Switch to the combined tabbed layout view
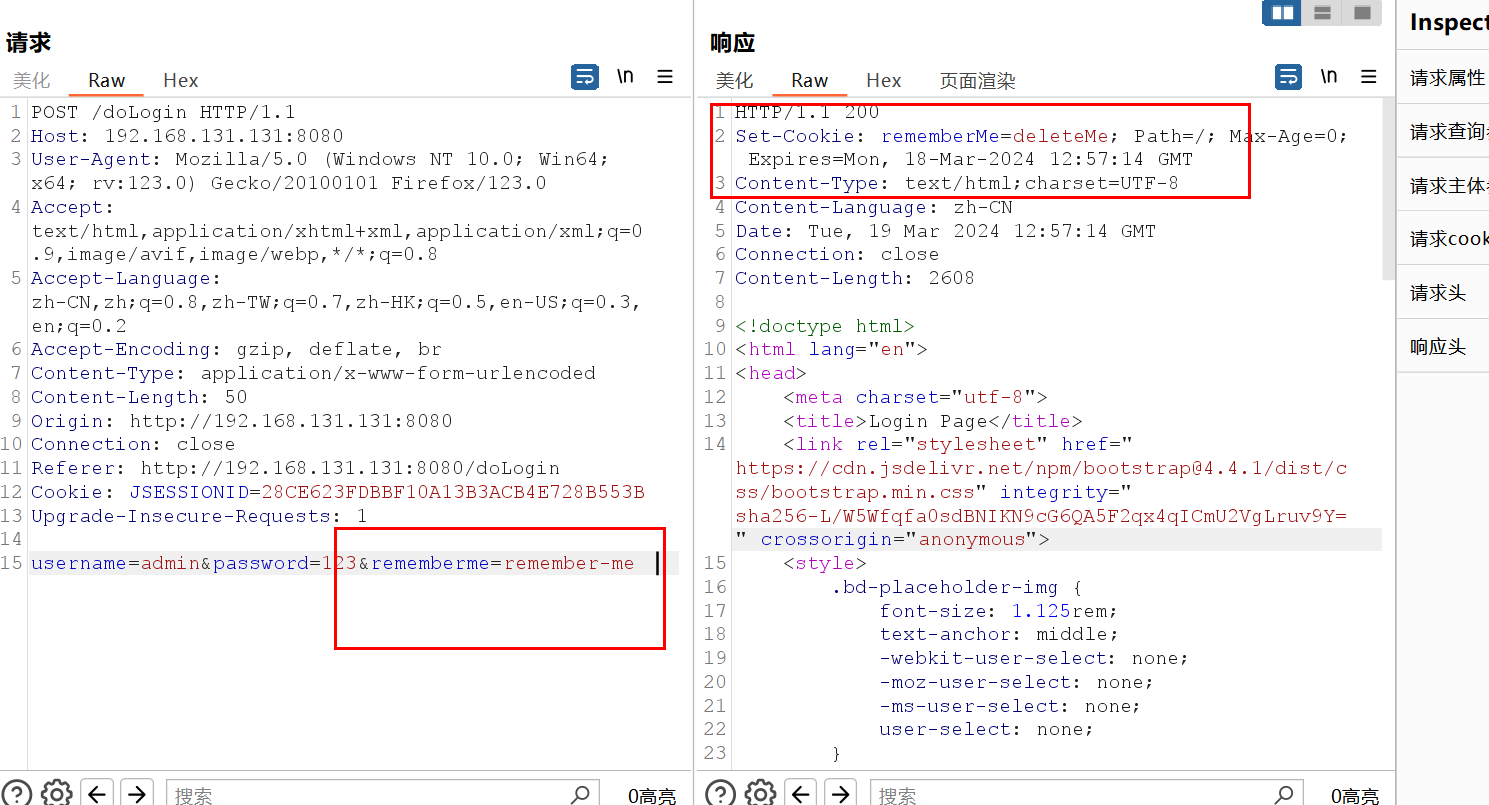 pyautogui.click(x=1362, y=13)
